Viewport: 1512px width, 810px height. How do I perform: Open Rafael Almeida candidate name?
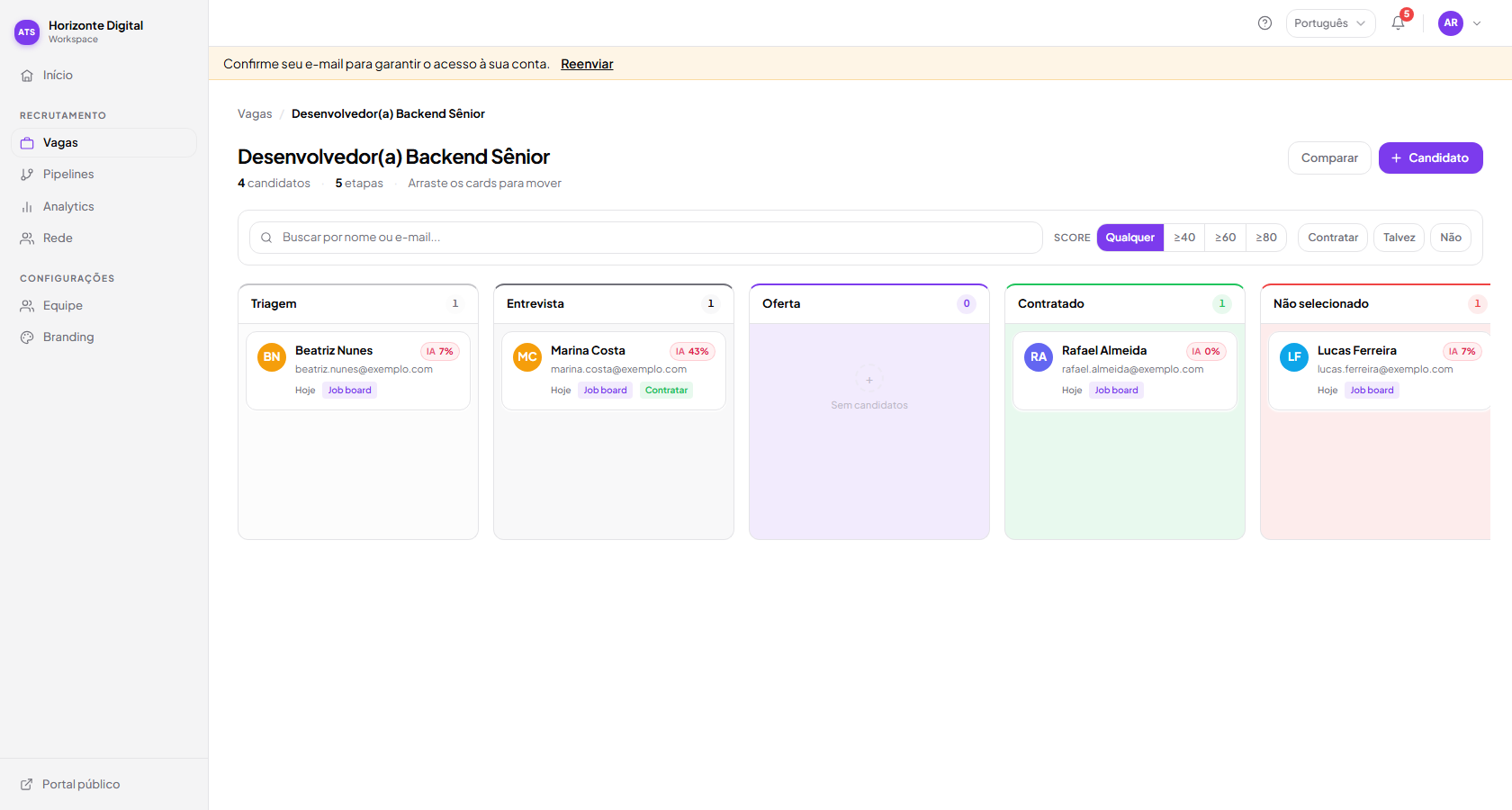[x=1104, y=350]
